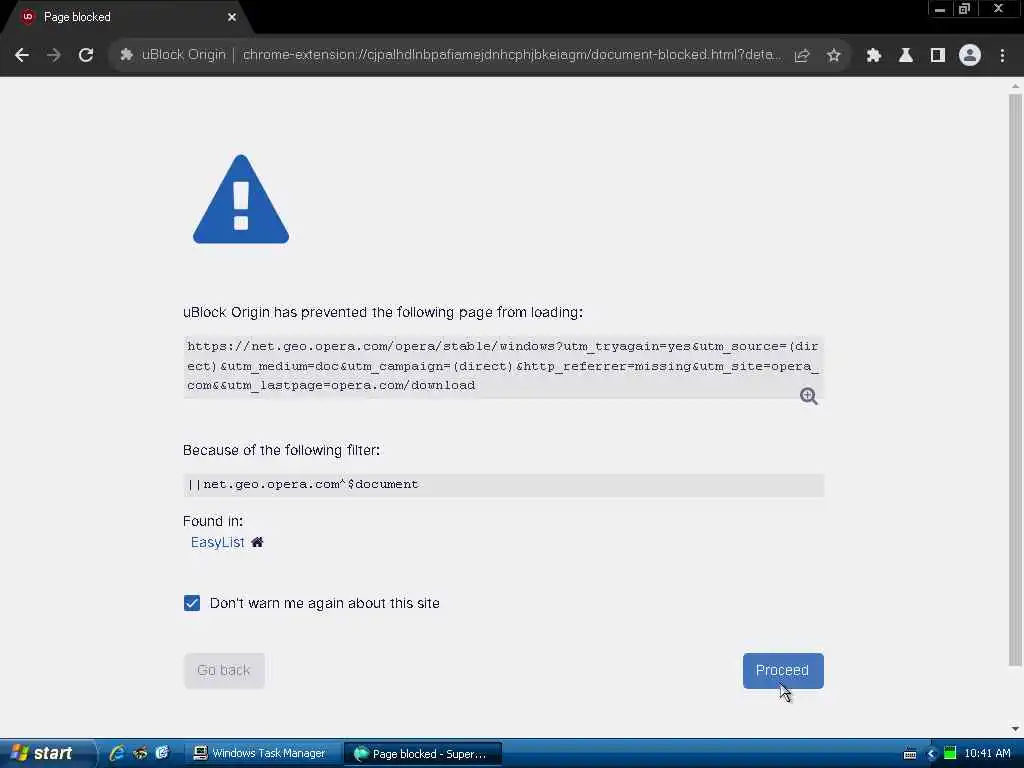Restore down the browser window
Screen dimensions: 1024x768
(965, 9)
